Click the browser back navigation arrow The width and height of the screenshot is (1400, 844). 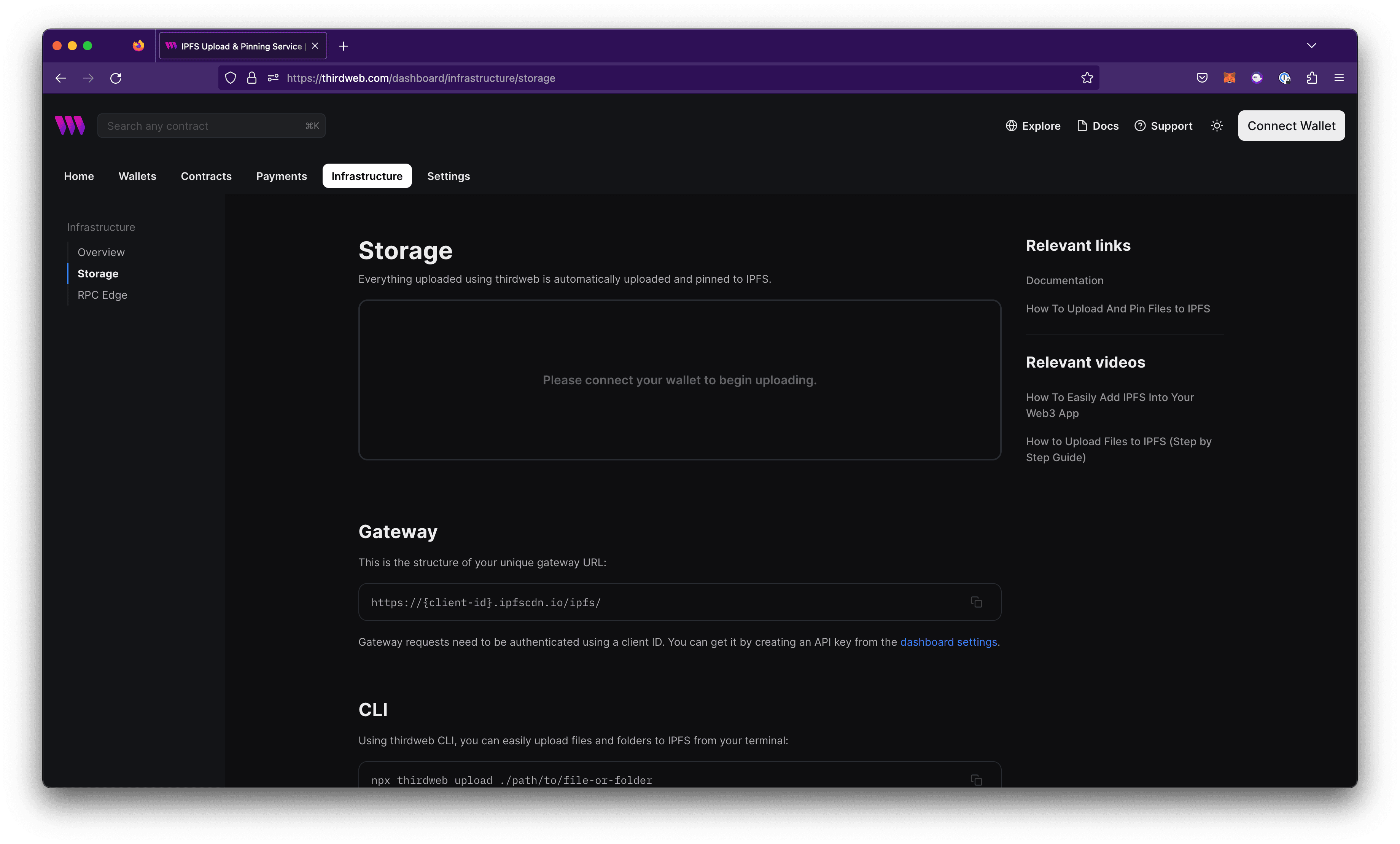pos(61,77)
